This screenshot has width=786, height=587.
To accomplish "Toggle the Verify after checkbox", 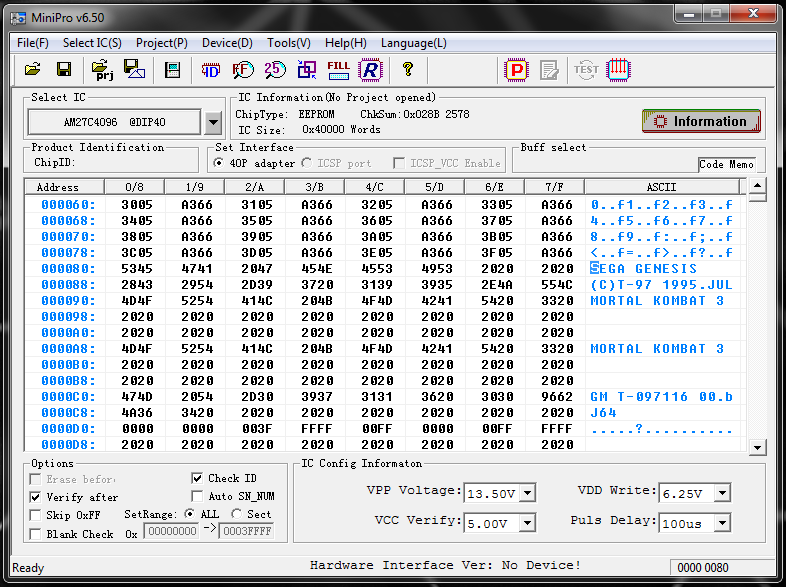I will coord(35,497).
